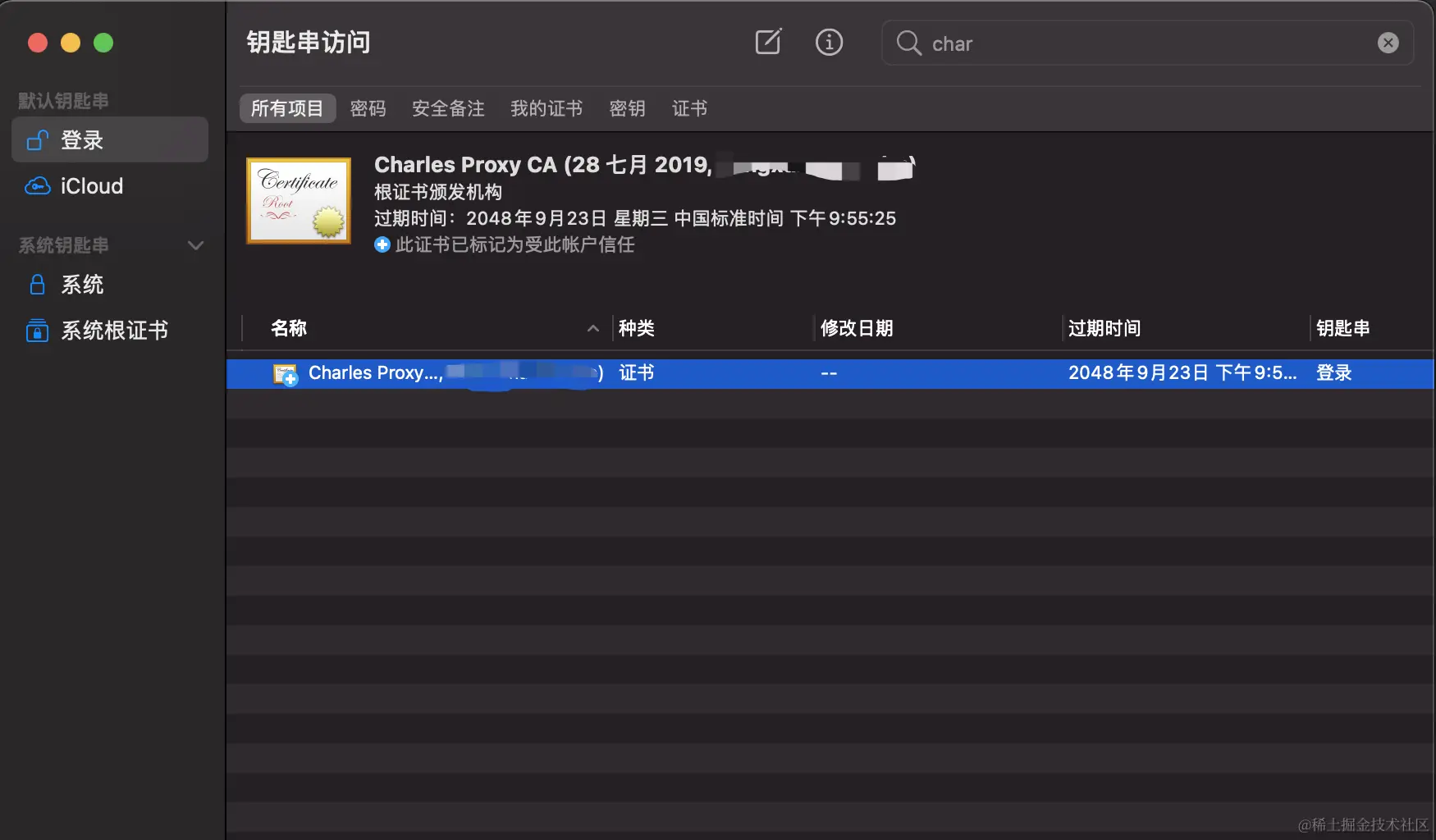This screenshot has width=1436, height=840.
Task: Click the lock icon beside 系统
Action: [x=37, y=285]
